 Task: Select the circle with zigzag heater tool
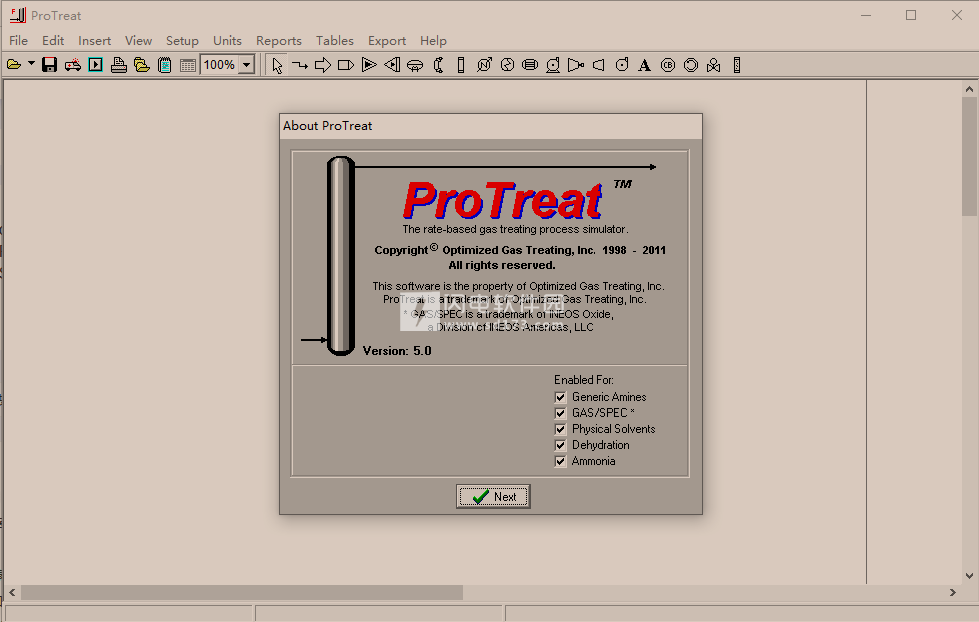click(x=507, y=65)
